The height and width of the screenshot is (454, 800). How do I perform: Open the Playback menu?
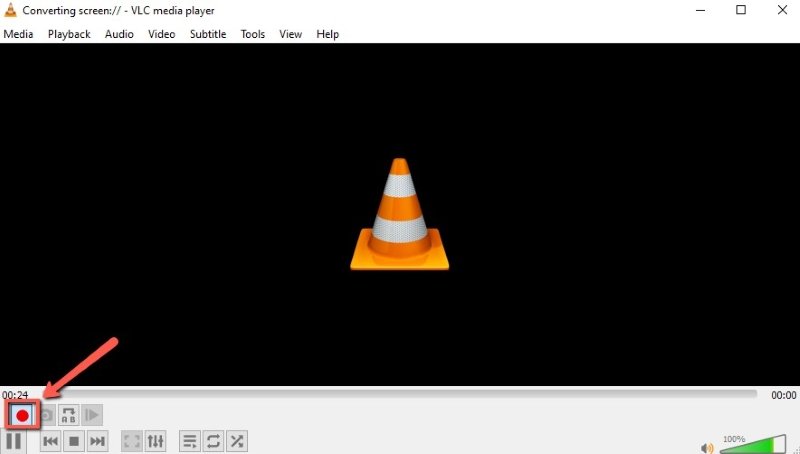[69, 34]
